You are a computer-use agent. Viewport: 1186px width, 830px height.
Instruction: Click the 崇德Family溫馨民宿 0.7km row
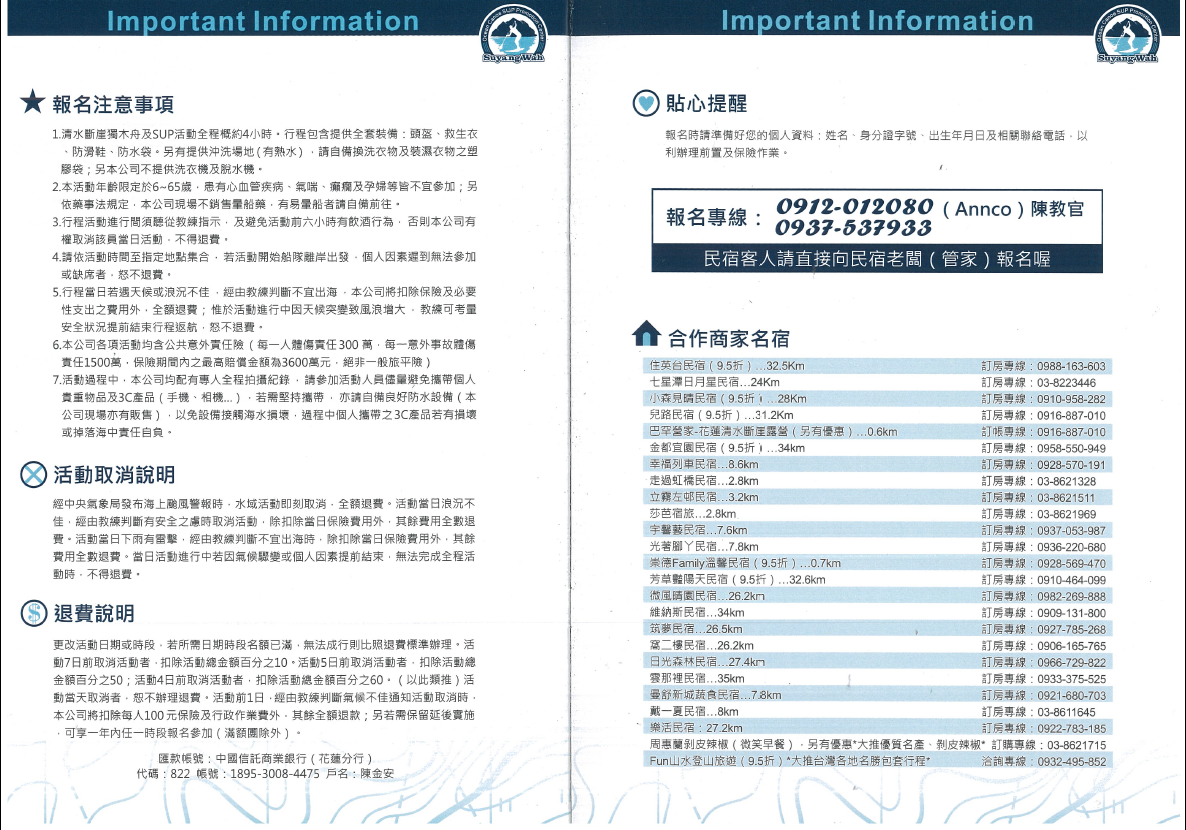pyautogui.click(x=877, y=564)
